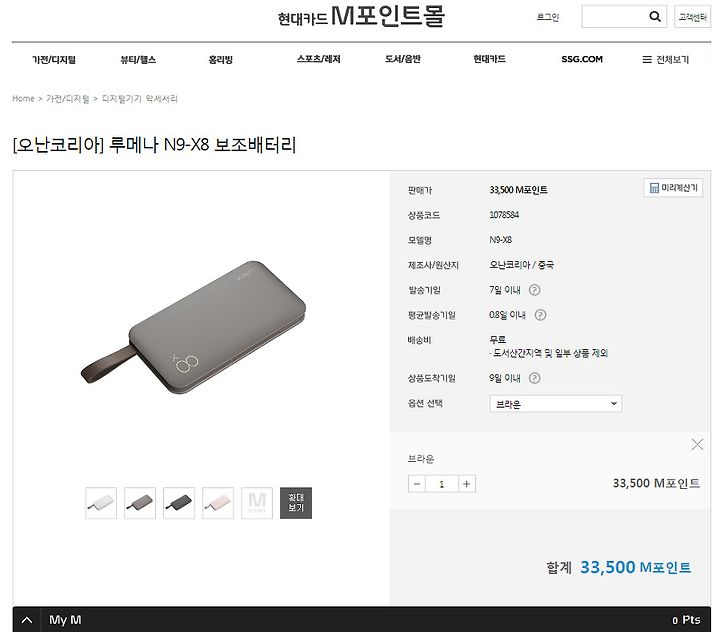720x632 pixels.
Task: Expand the My M bottom bar arrow
Action: tap(27, 620)
